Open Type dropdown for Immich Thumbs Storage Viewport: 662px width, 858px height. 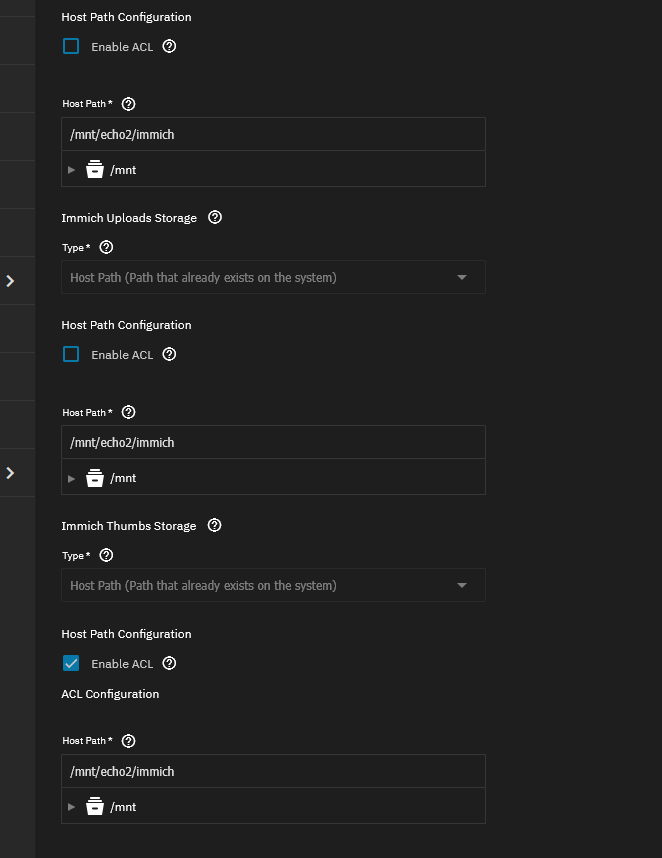point(273,585)
